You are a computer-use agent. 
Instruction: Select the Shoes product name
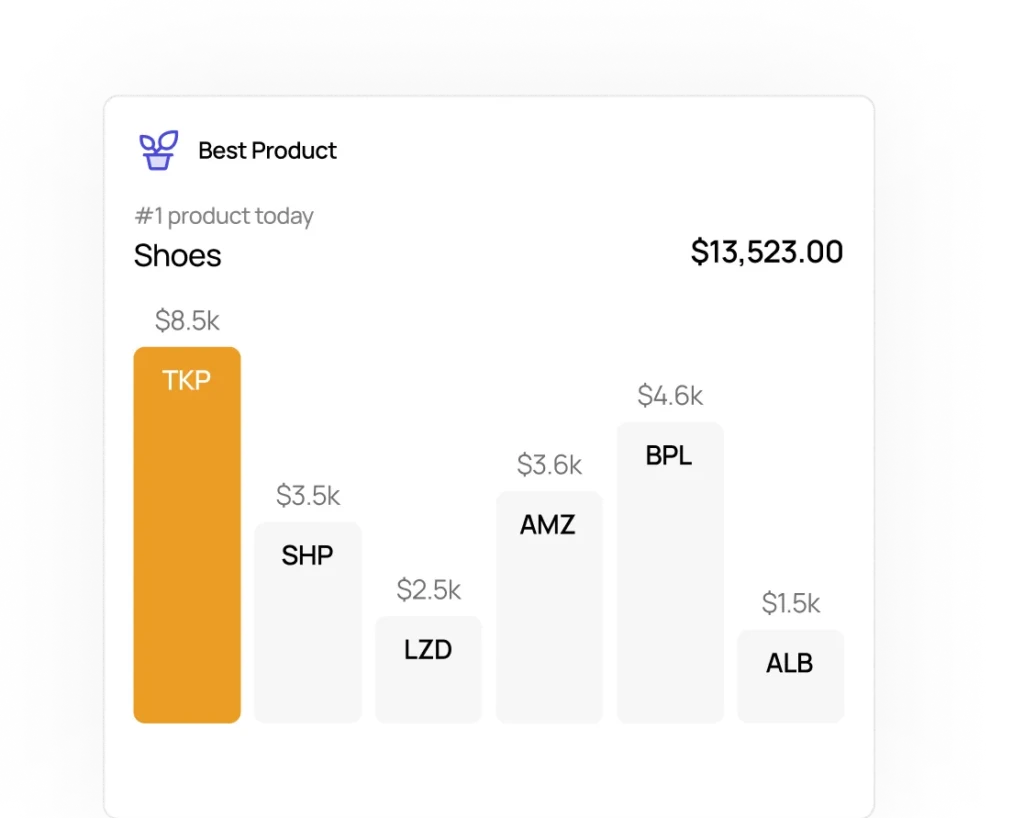pos(178,256)
